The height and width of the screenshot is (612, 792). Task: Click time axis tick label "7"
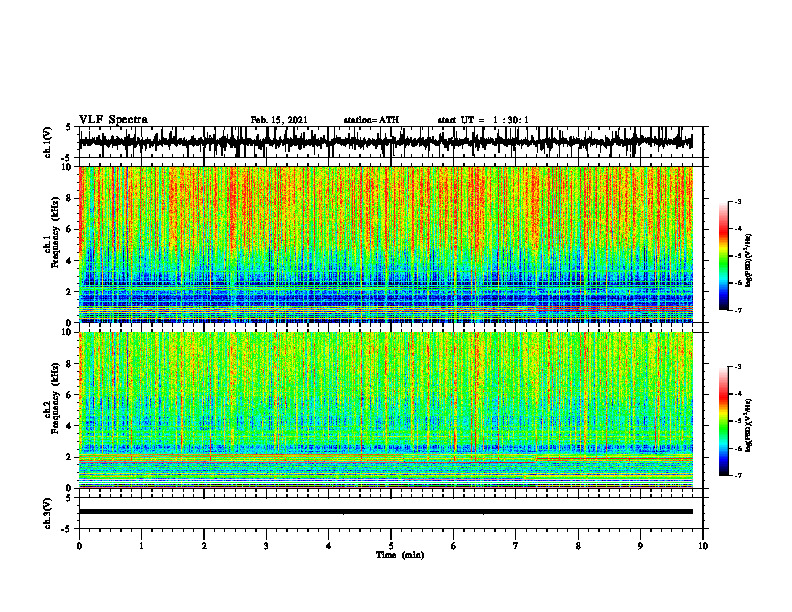click(x=516, y=546)
